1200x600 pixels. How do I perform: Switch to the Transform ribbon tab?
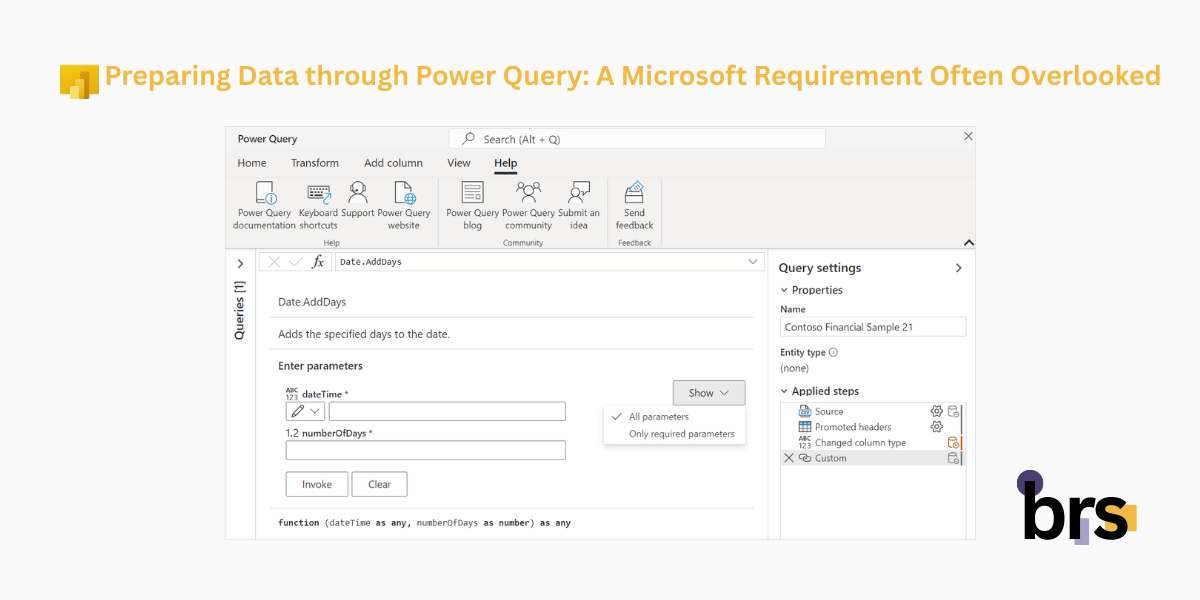tap(315, 162)
